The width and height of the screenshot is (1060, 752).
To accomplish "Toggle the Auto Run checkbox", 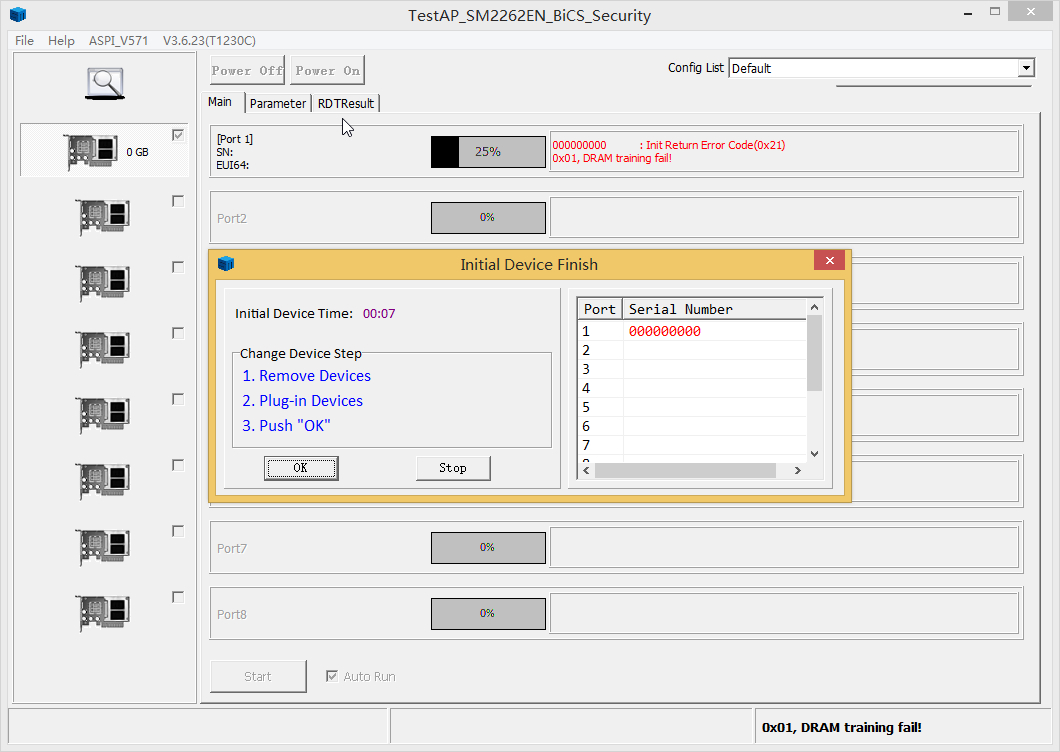I will click(332, 676).
